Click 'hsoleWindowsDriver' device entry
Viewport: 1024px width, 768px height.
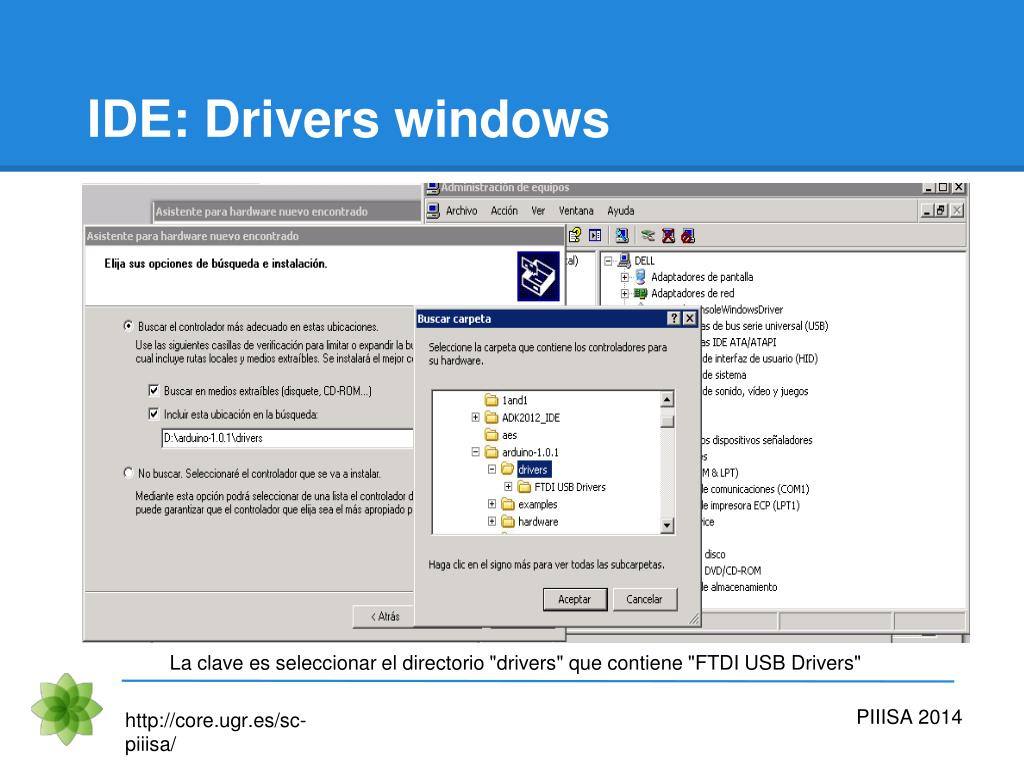tap(743, 310)
